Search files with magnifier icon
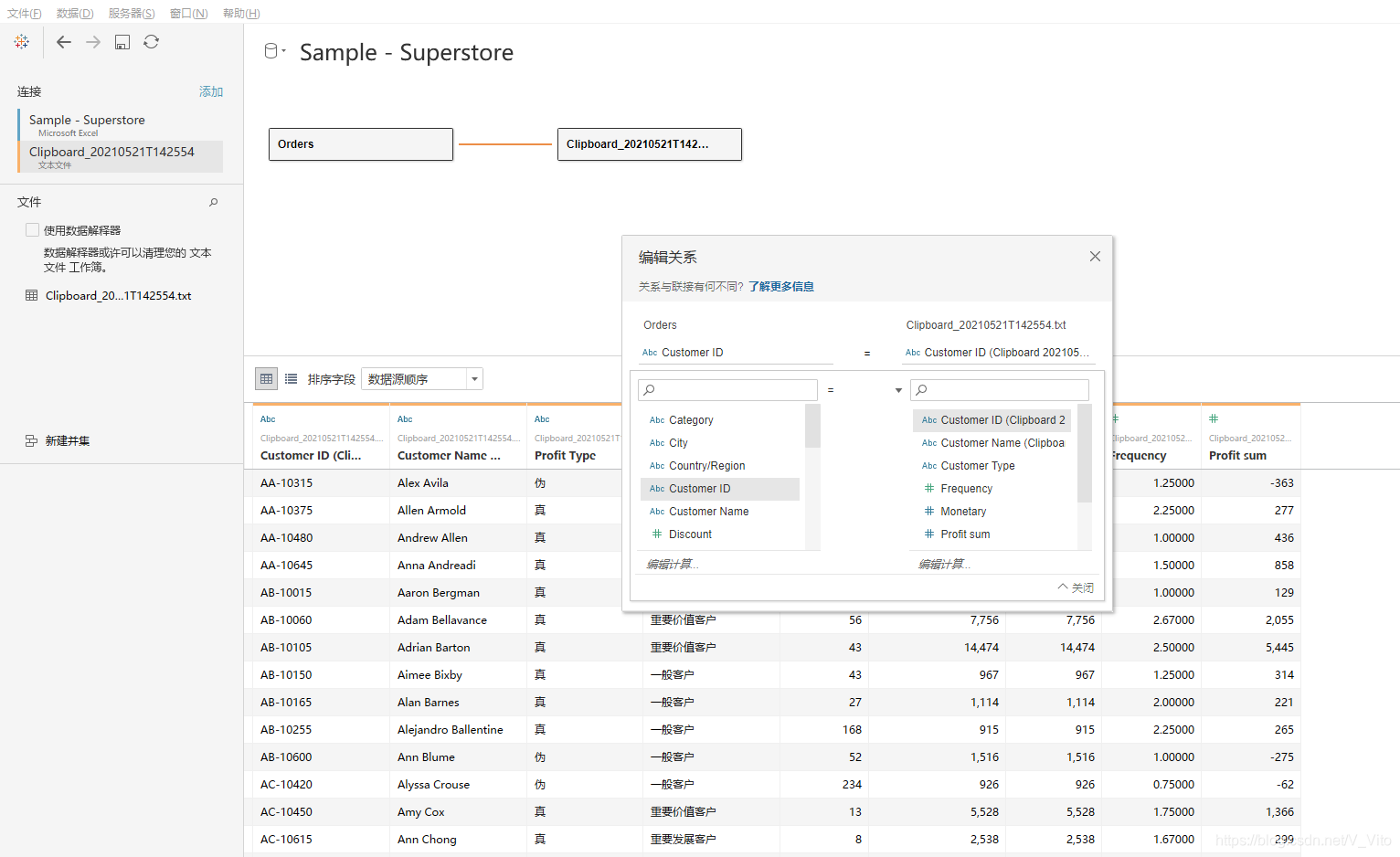 (x=214, y=202)
